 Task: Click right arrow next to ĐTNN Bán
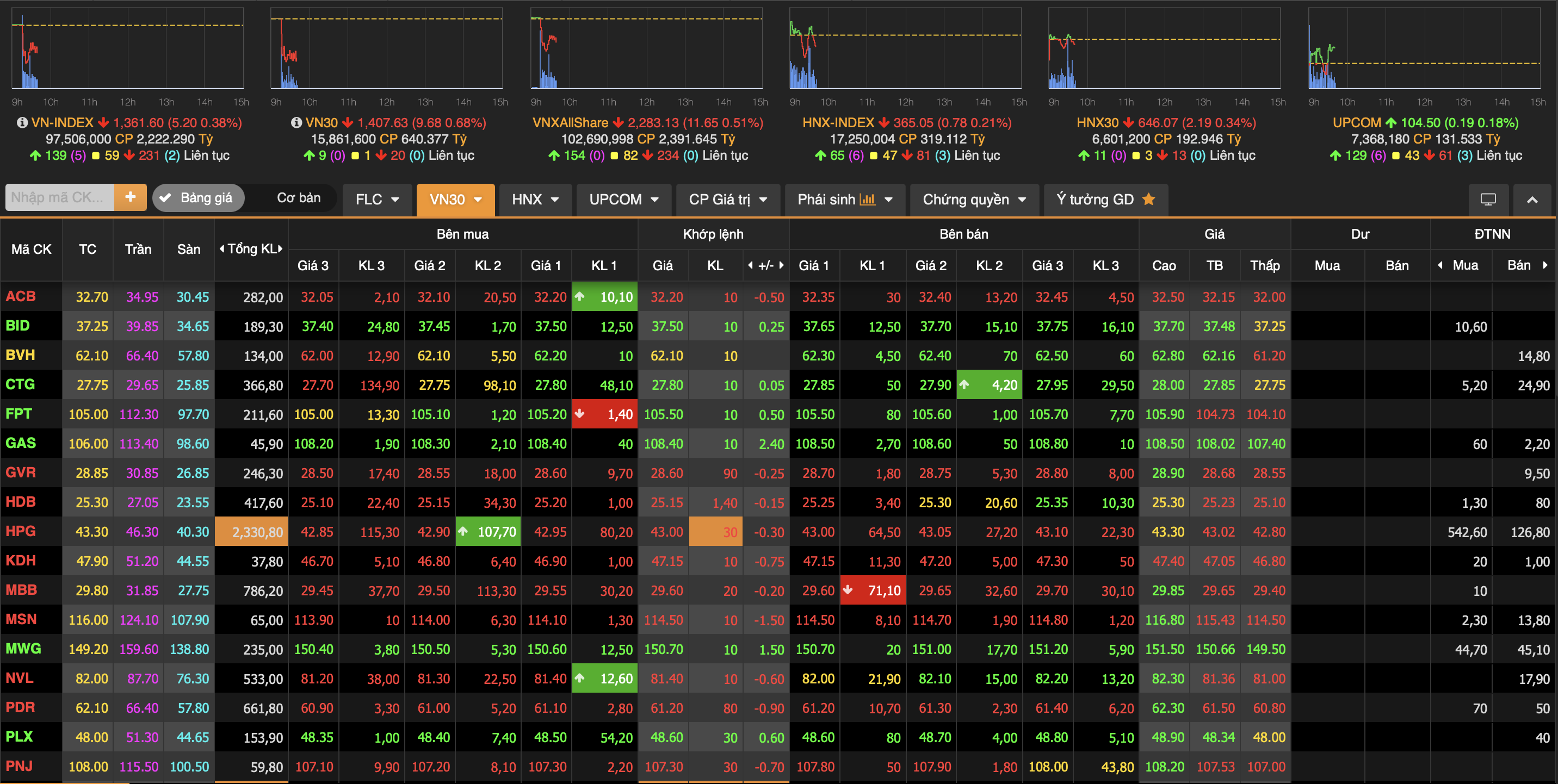click(x=1545, y=265)
